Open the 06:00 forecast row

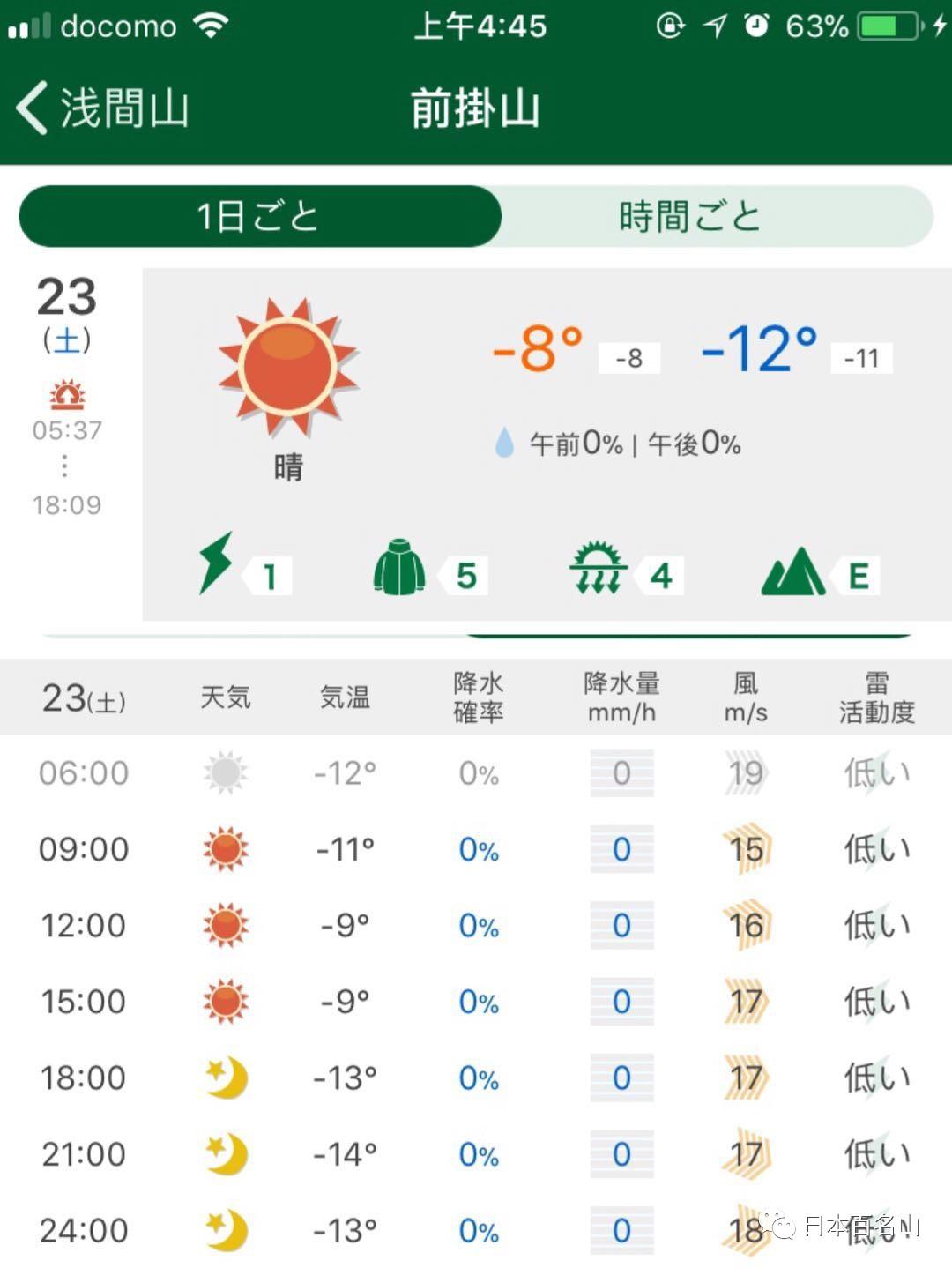476,772
